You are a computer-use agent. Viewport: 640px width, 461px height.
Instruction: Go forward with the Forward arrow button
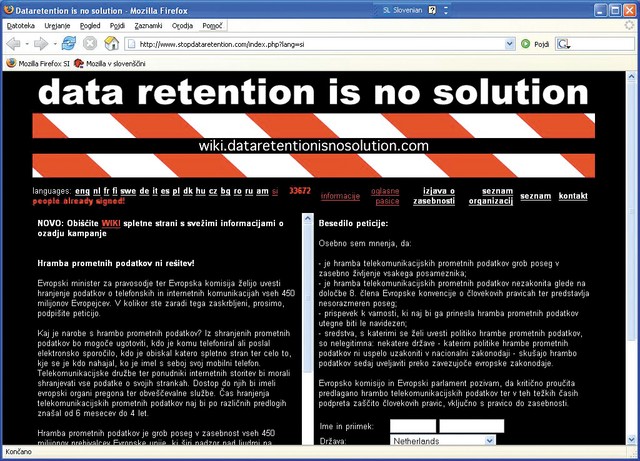coord(41,44)
